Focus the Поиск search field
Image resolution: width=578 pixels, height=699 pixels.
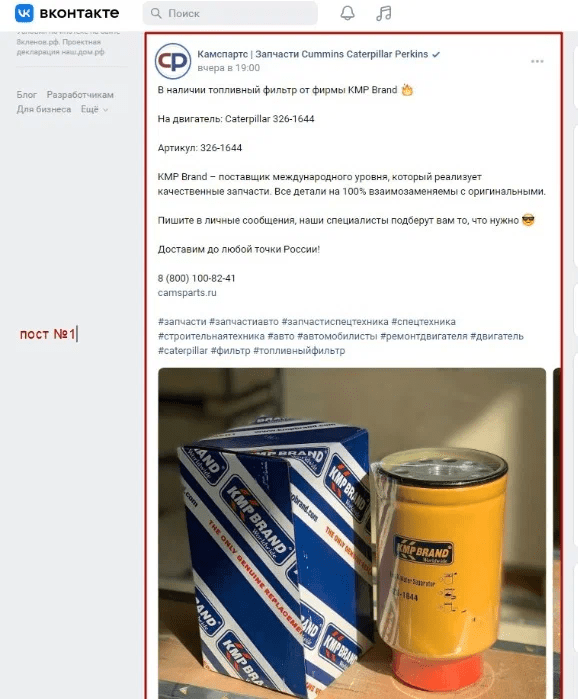230,13
